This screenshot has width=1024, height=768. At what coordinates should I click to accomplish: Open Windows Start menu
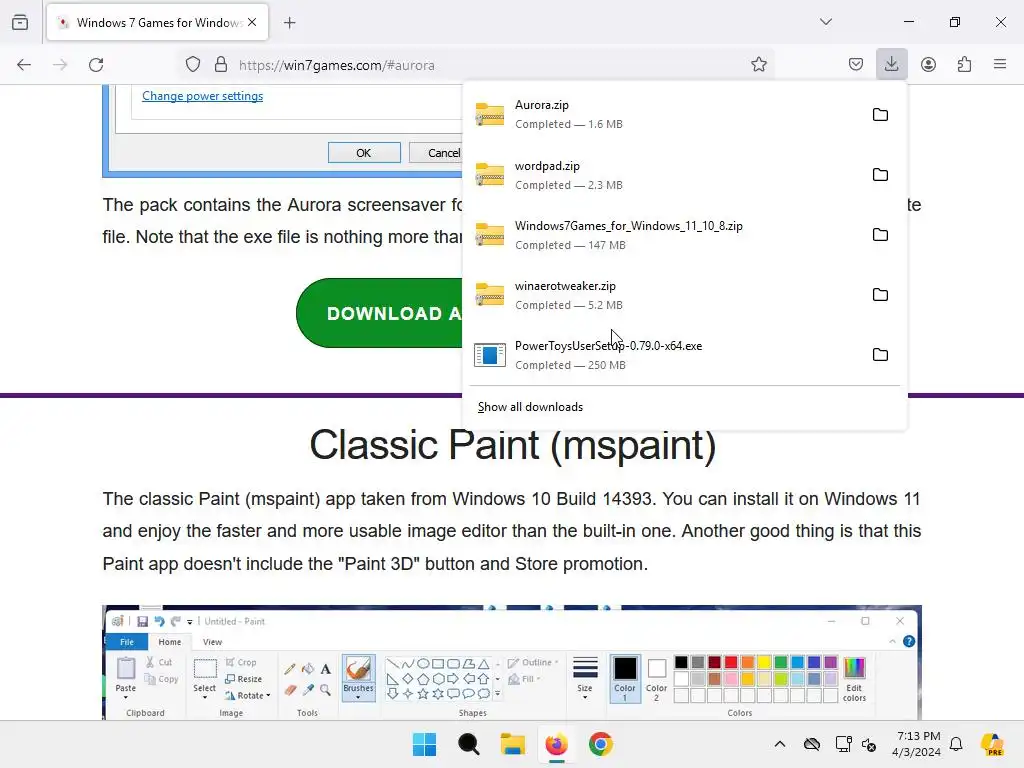pyautogui.click(x=424, y=744)
